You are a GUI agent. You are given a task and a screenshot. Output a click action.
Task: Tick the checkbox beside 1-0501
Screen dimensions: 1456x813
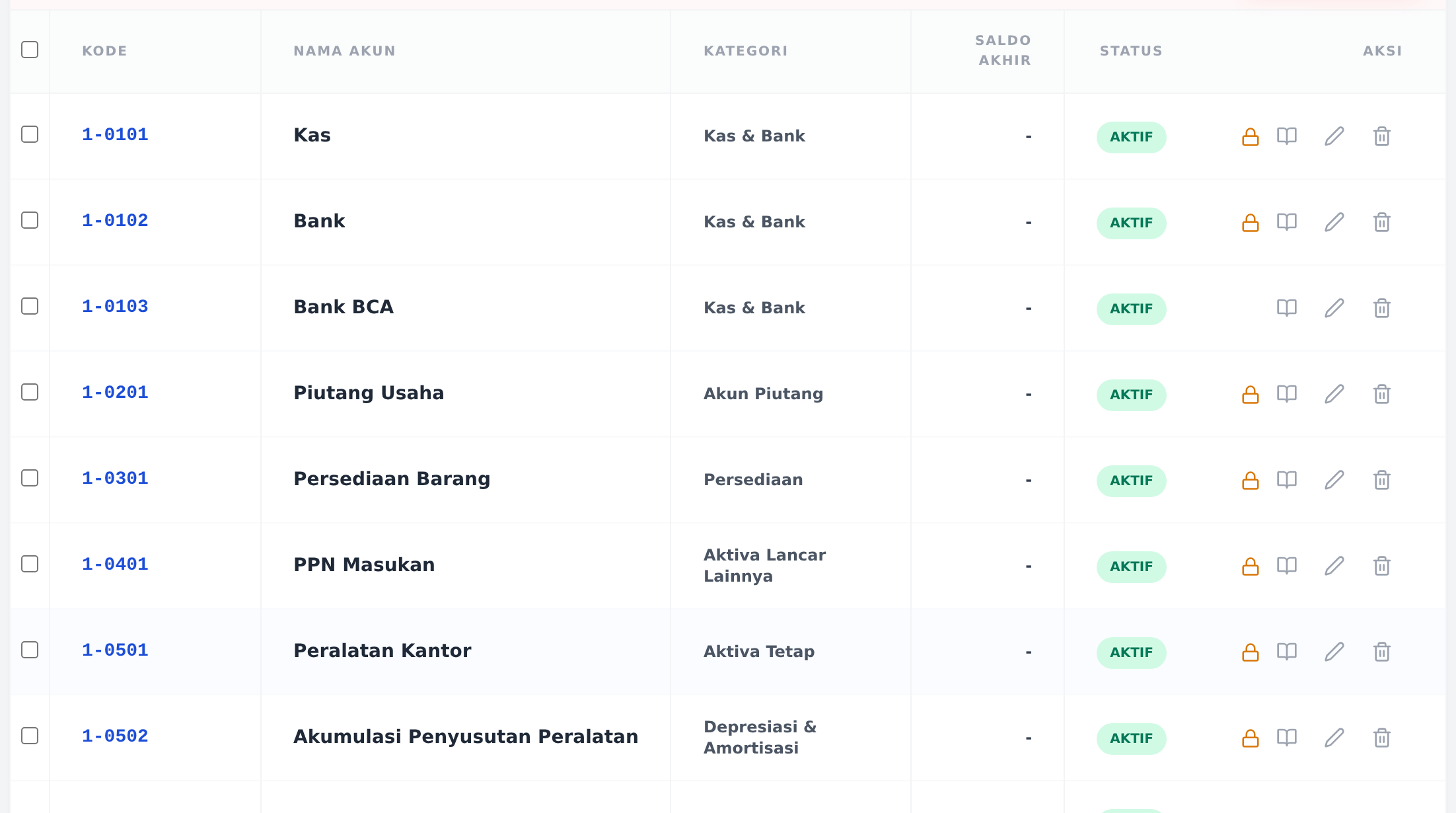coord(30,650)
